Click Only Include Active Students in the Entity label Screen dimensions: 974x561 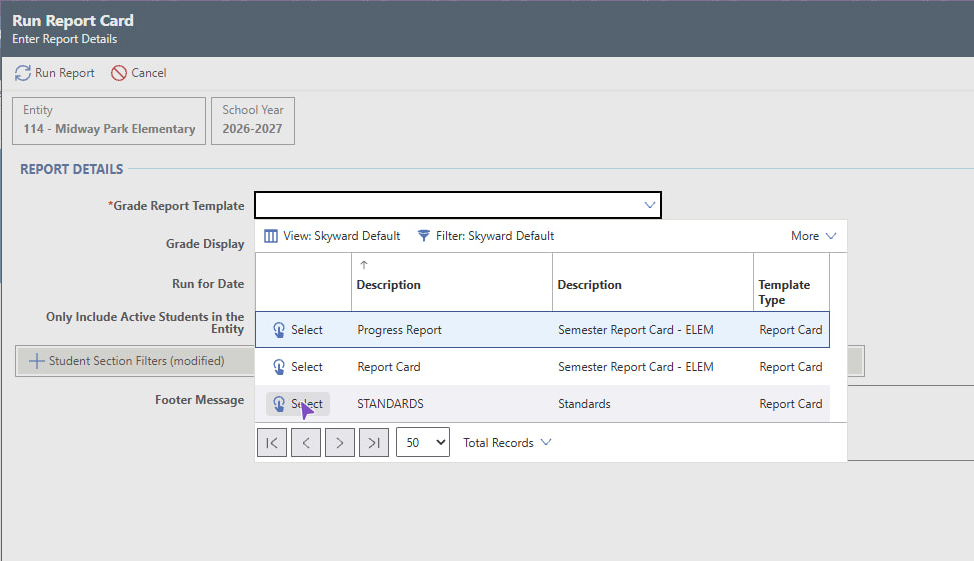(x=145, y=323)
